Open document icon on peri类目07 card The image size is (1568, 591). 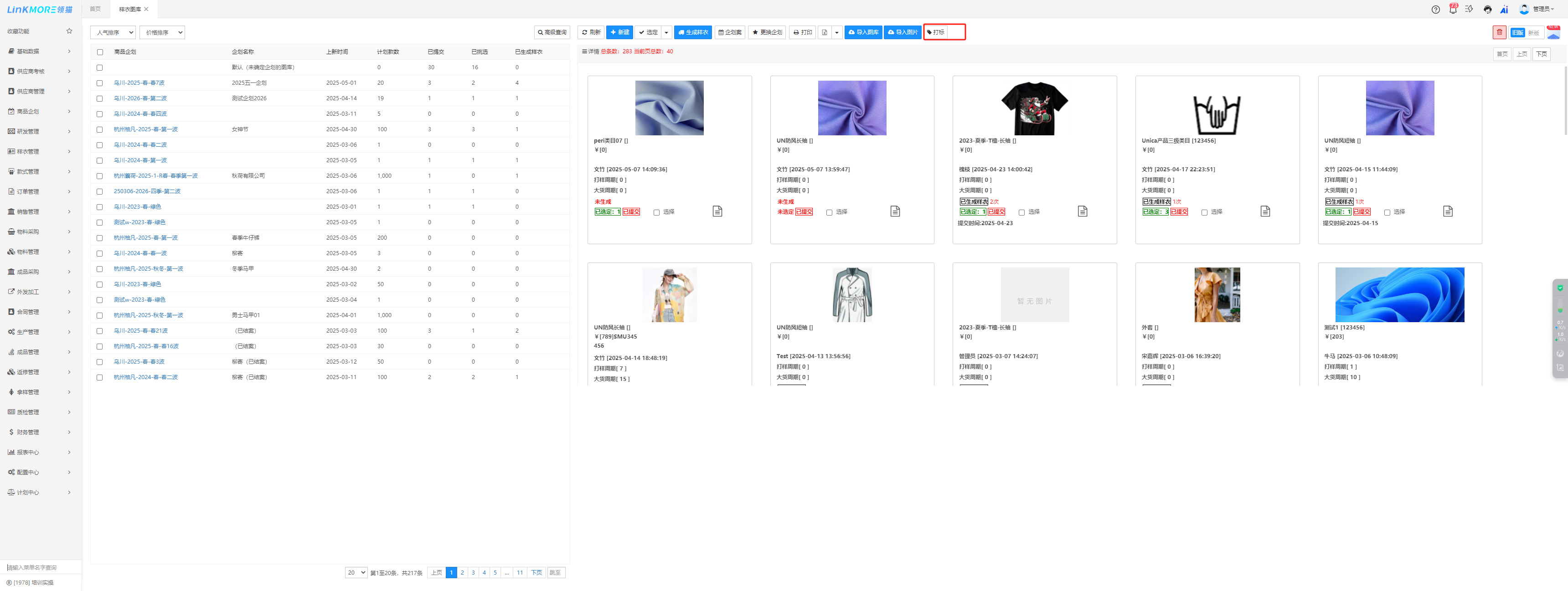[x=717, y=211]
